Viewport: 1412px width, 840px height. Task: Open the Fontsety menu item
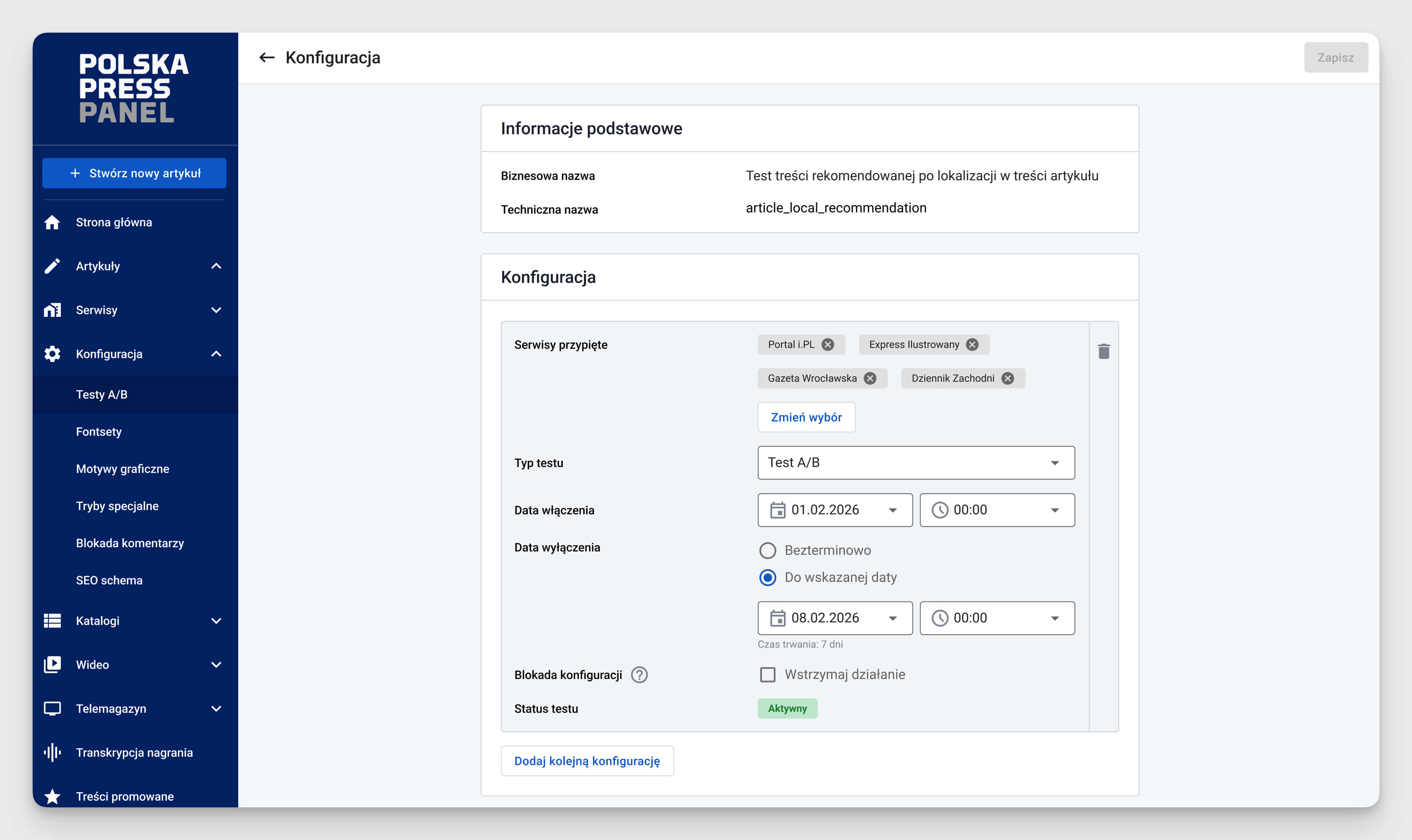point(99,432)
